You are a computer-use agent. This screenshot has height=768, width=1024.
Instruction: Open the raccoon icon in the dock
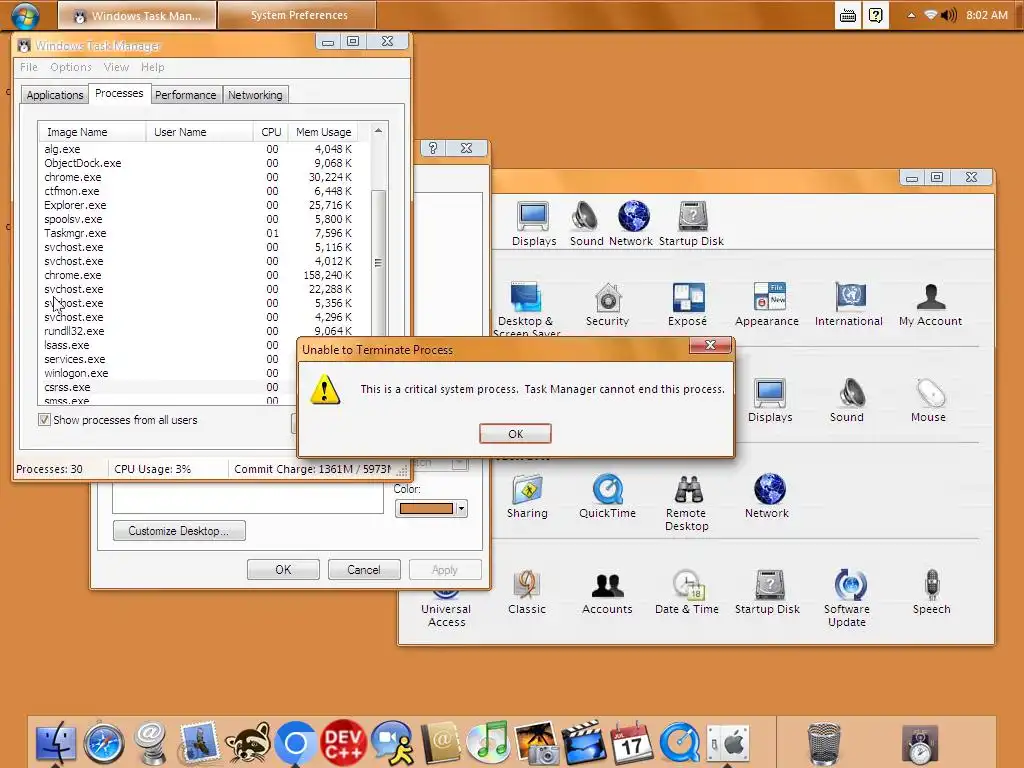point(248,743)
